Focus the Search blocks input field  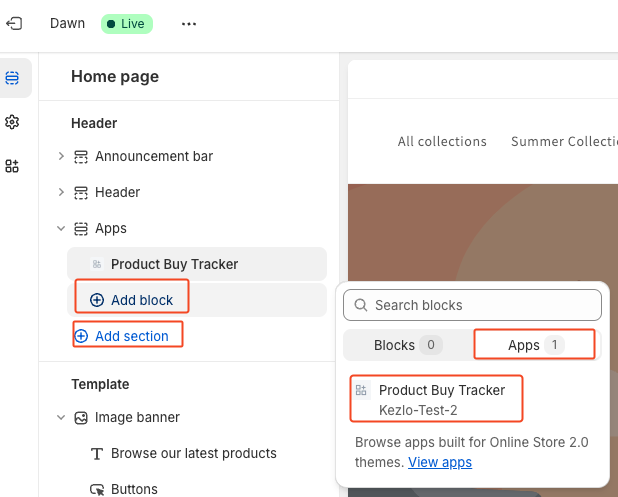point(480,305)
